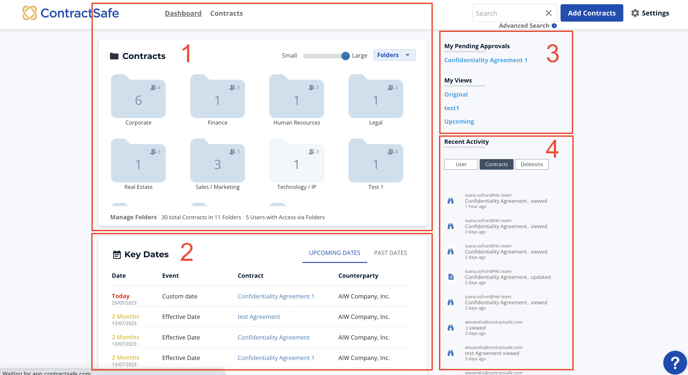Click the blue help question mark icon
This screenshot has width=688, height=375.
click(675, 362)
